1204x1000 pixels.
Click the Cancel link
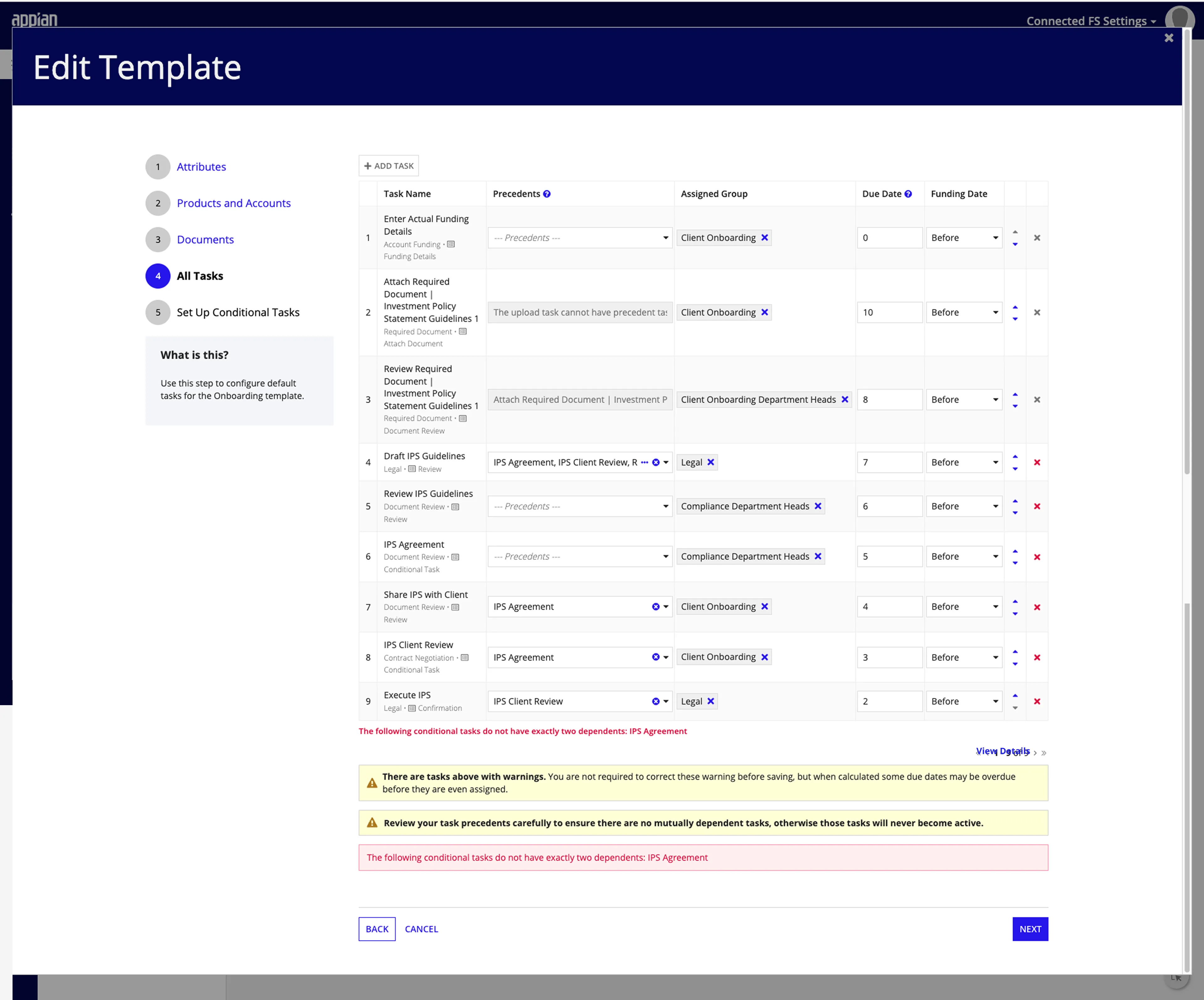coord(421,929)
